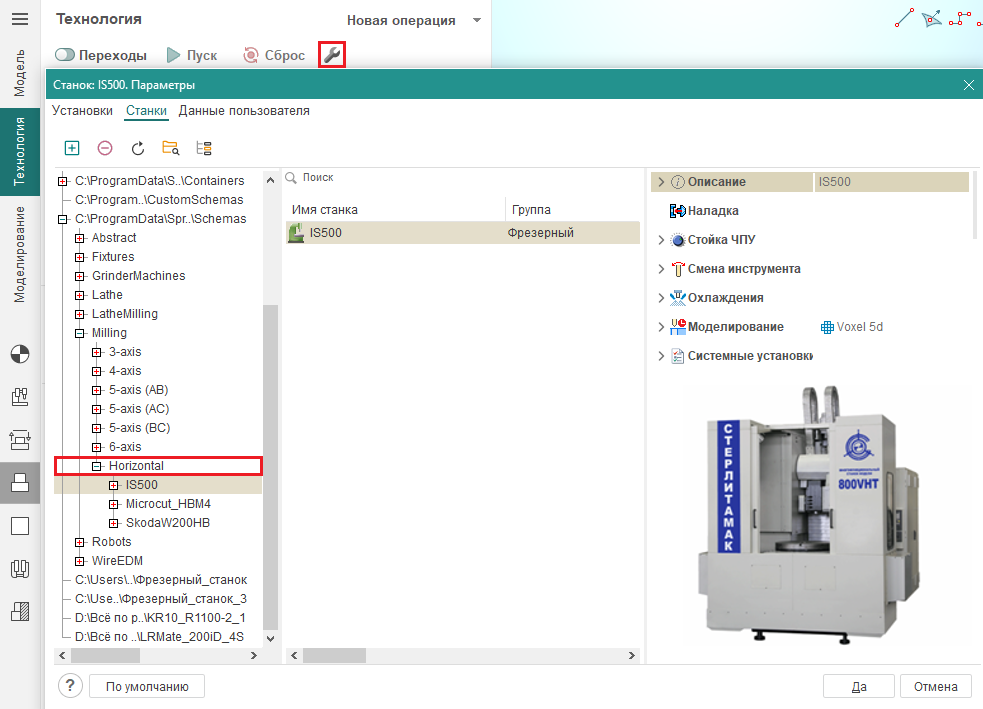Select Microcut_HBM4 in the tree
983x709 pixels.
[x=168, y=504]
